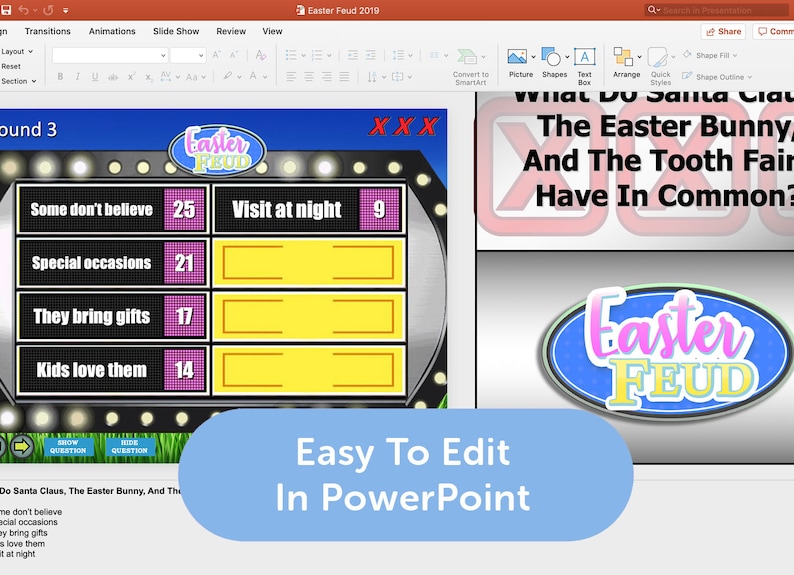Click the Share button
The height and width of the screenshot is (575, 794).
(x=723, y=31)
